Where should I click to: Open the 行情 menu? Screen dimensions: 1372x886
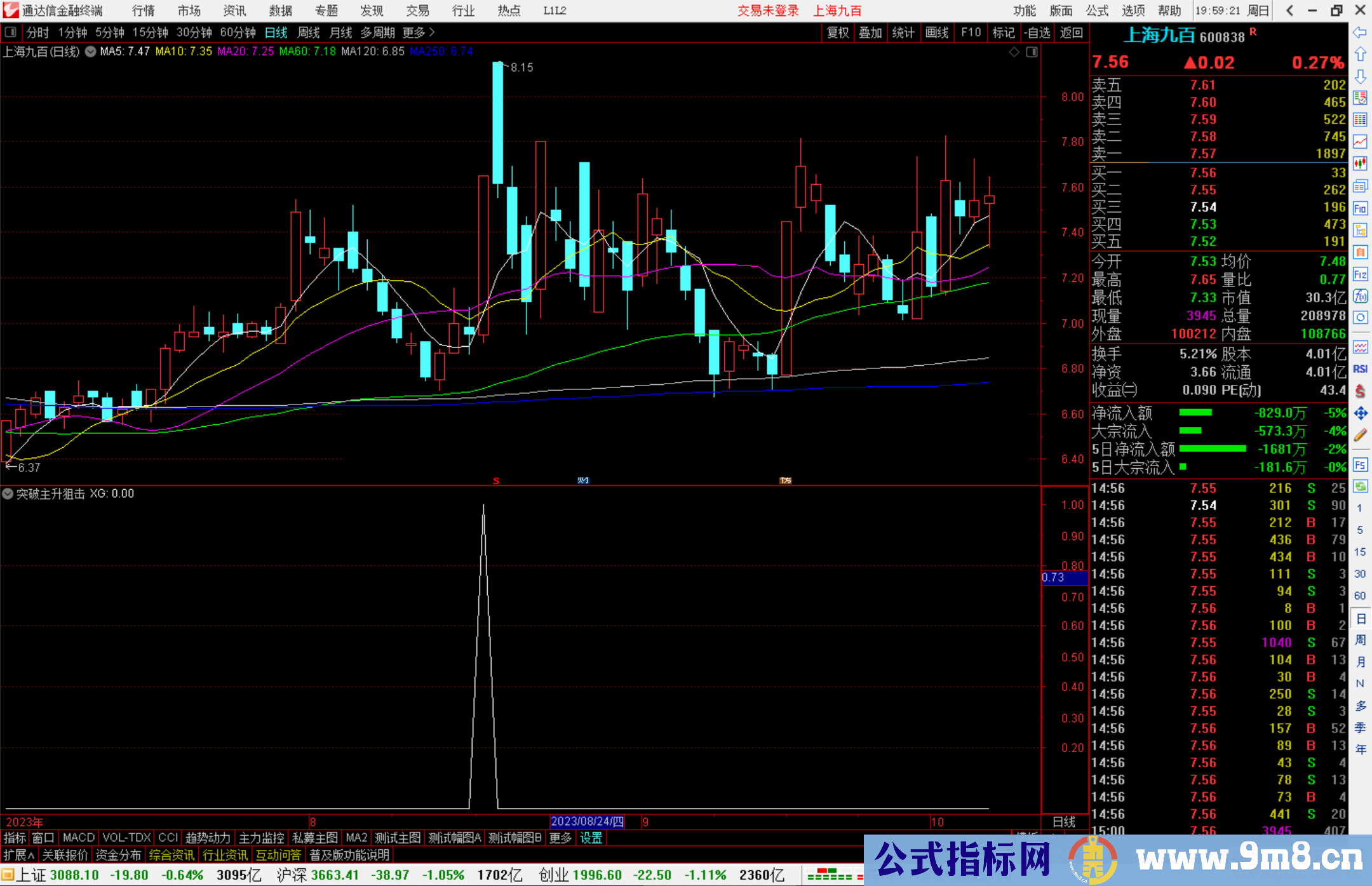[144, 11]
